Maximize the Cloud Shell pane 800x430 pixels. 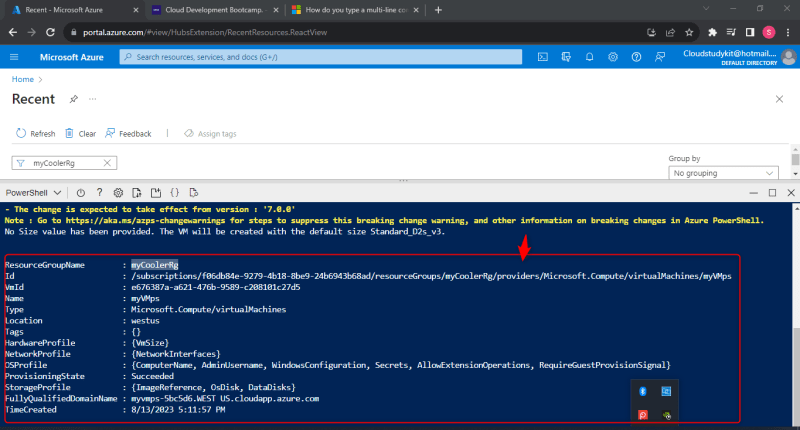[x=772, y=193]
